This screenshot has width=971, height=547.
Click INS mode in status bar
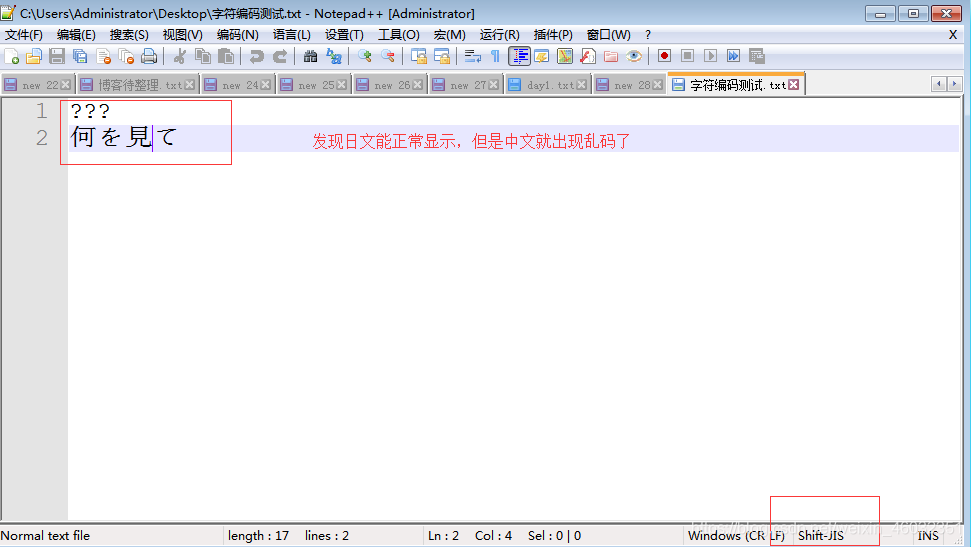928,536
